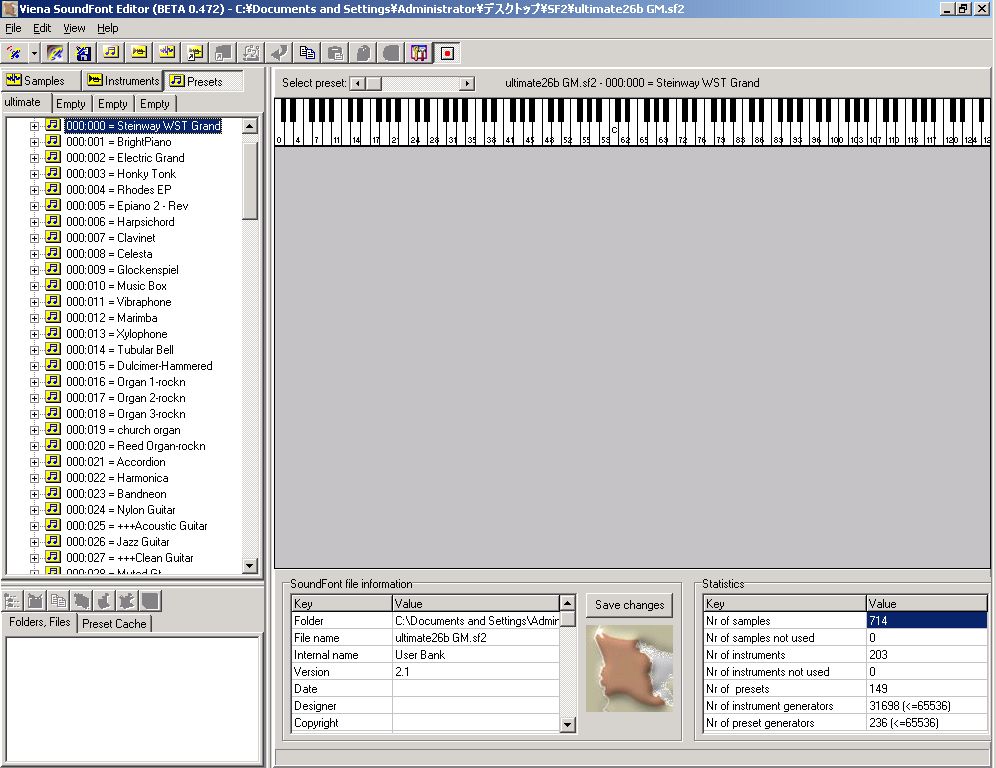This screenshot has height=768, width=996.
Task: Use the Paste toolbar icon
Action: (336, 53)
